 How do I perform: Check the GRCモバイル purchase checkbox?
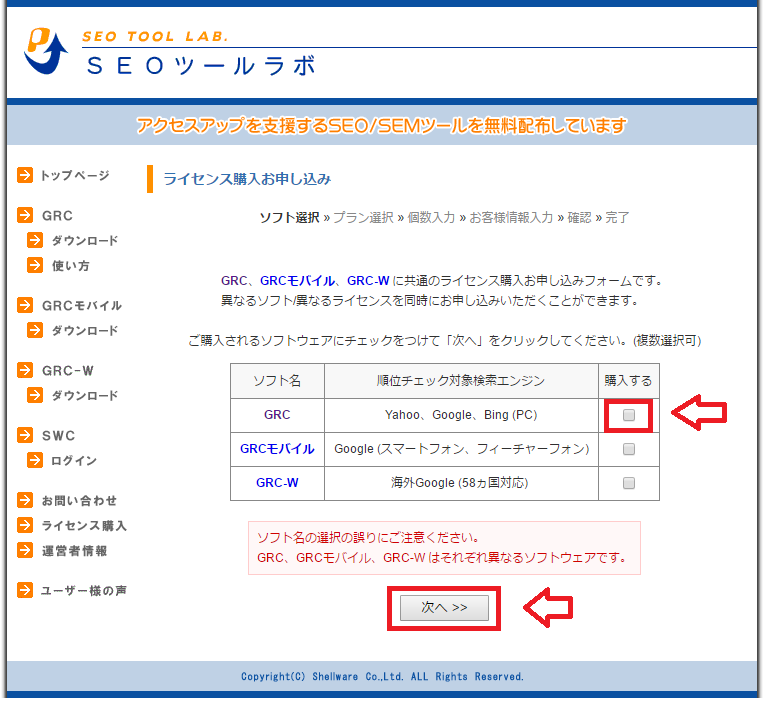coord(629,449)
